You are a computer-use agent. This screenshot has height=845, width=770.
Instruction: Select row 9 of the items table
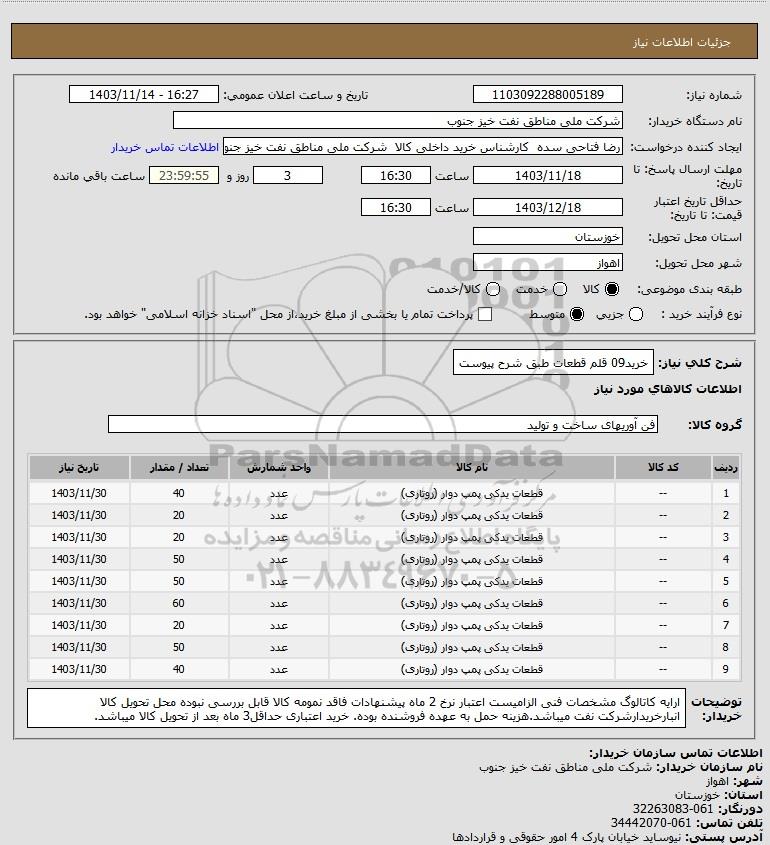(385, 669)
